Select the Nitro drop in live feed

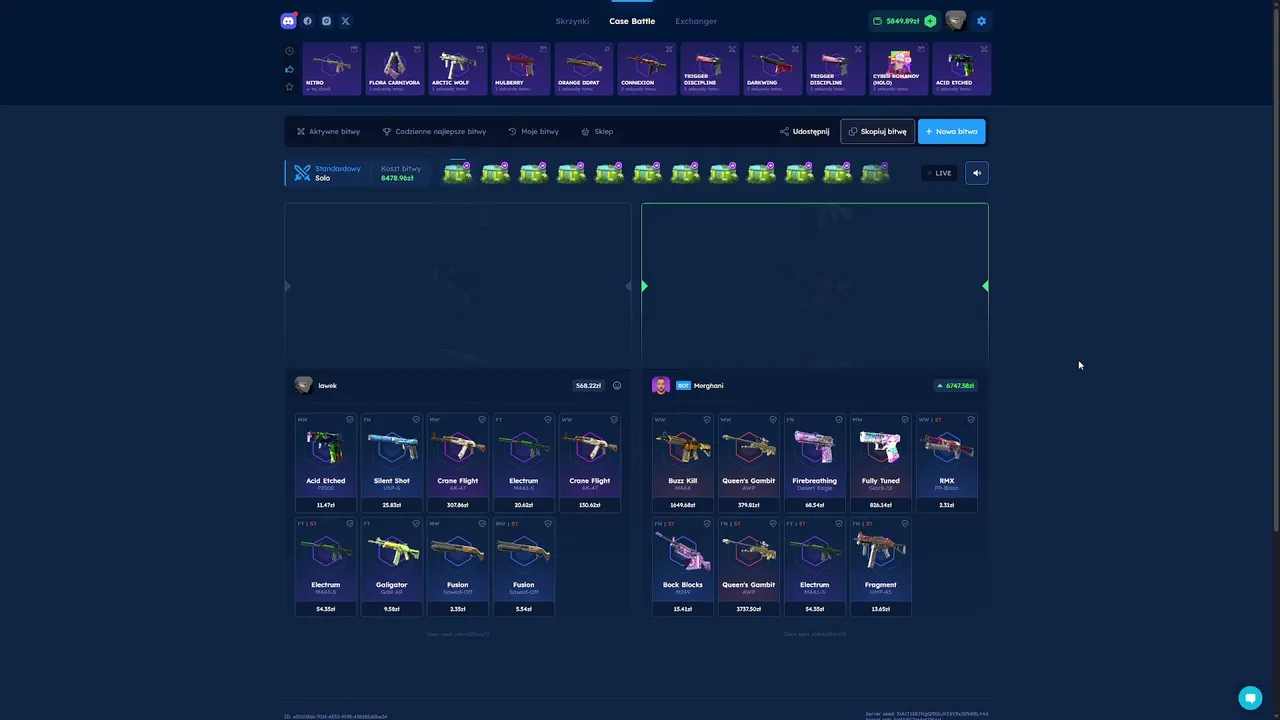331,69
